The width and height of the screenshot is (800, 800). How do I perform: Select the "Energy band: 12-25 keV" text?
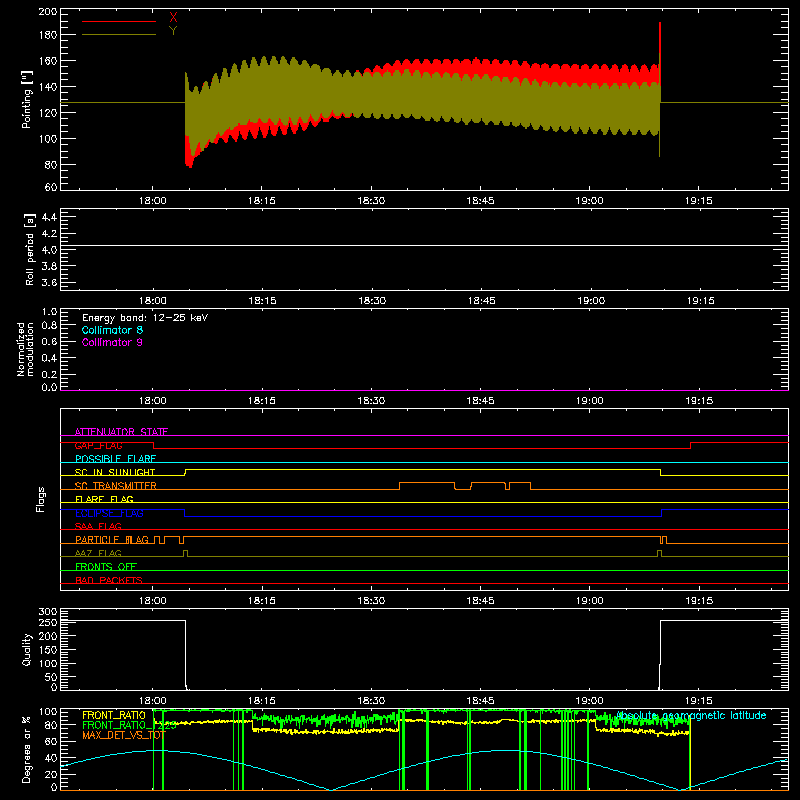click(x=145, y=318)
